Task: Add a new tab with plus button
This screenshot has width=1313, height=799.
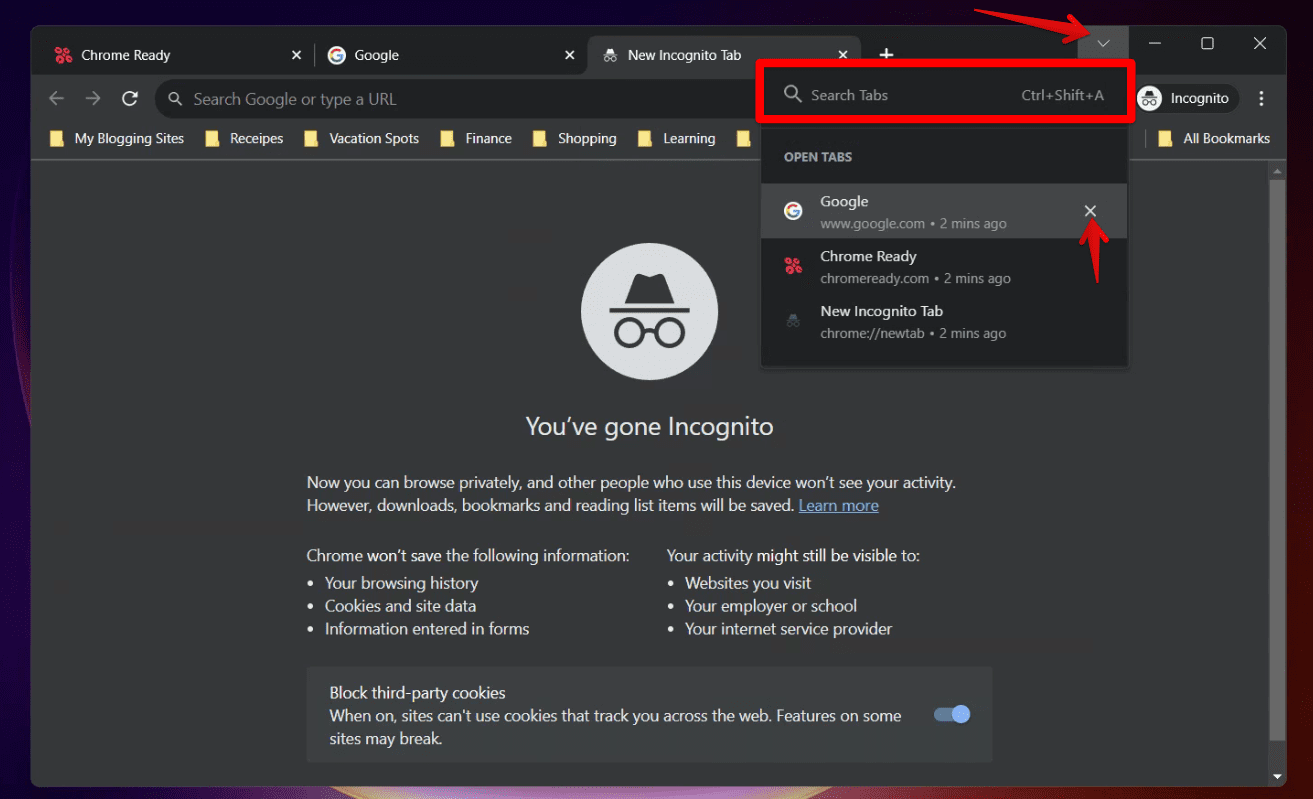Action: tap(886, 55)
